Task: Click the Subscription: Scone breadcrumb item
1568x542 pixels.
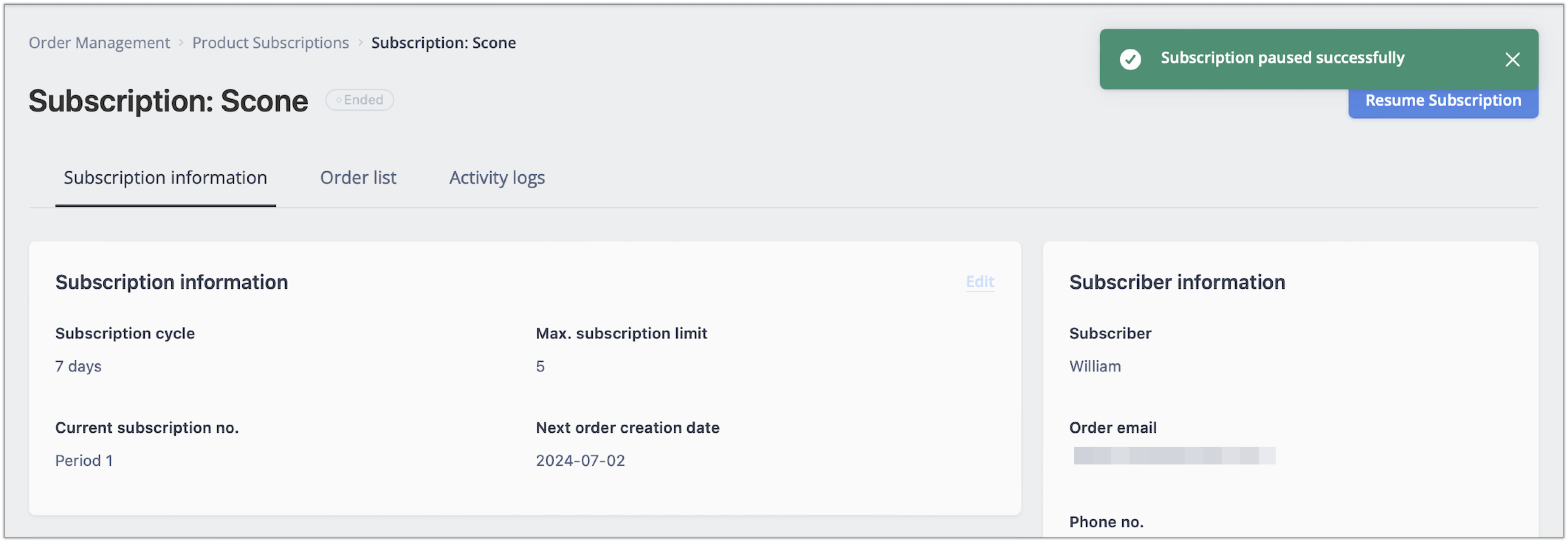Action: [x=444, y=42]
